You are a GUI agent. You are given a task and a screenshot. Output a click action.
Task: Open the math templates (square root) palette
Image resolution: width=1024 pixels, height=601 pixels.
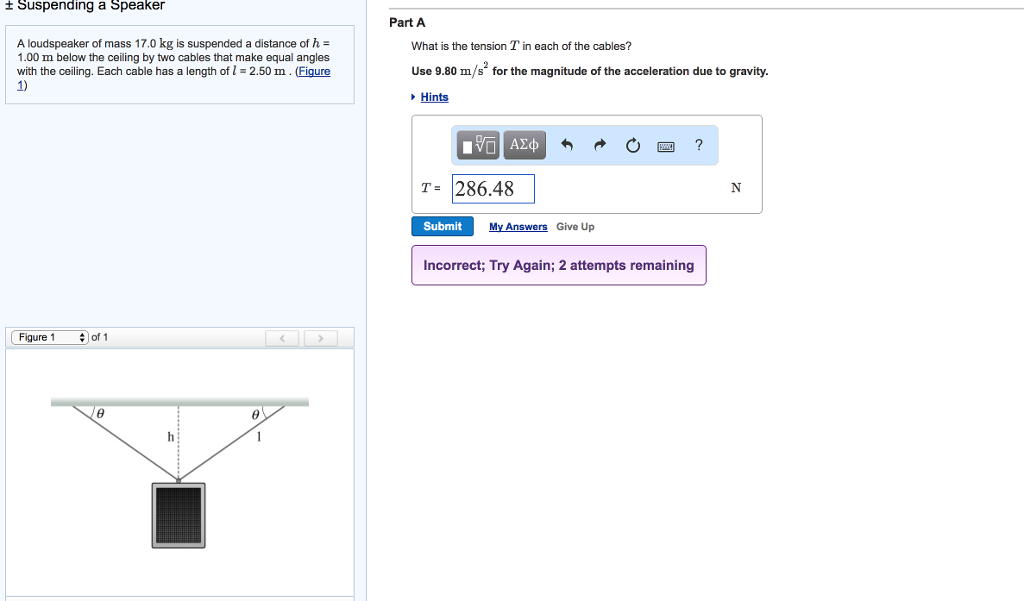click(x=478, y=145)
